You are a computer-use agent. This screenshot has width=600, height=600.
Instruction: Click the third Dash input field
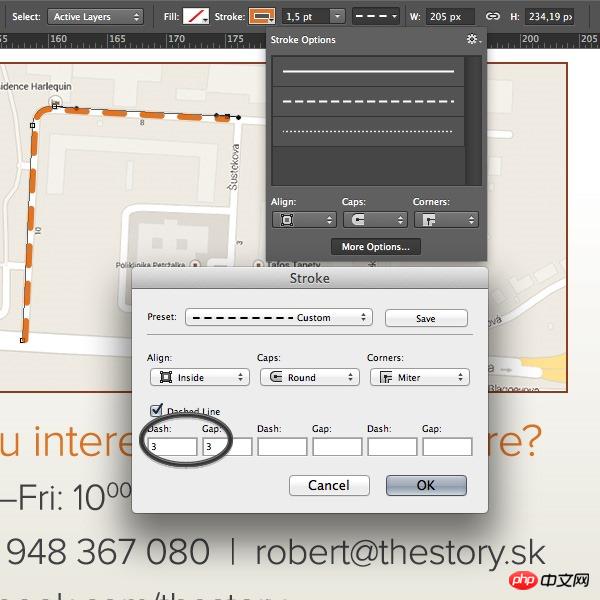click(x=392, y=447)
